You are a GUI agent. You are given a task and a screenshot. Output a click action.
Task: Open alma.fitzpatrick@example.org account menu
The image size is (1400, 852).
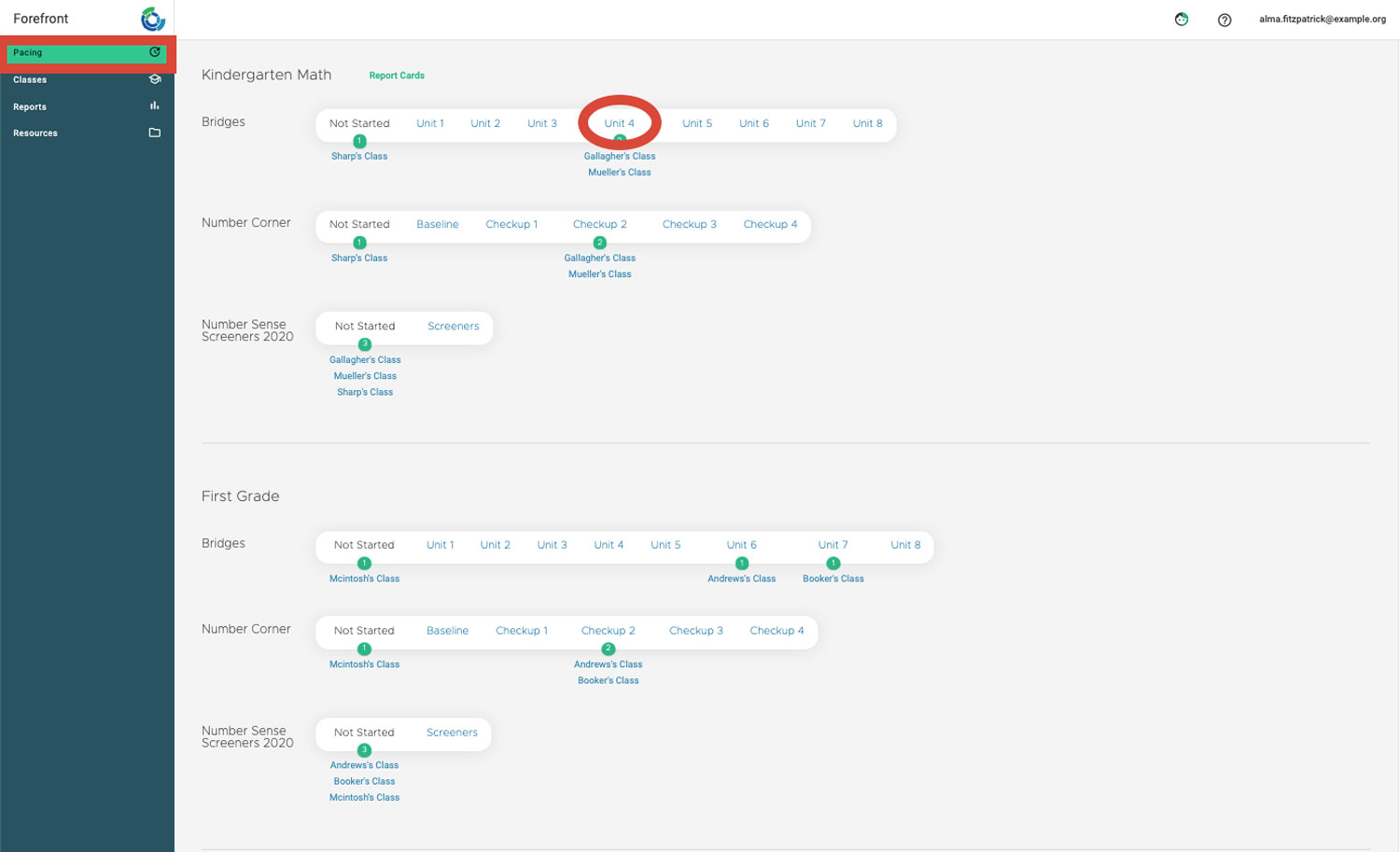(x=1322, y=20)
